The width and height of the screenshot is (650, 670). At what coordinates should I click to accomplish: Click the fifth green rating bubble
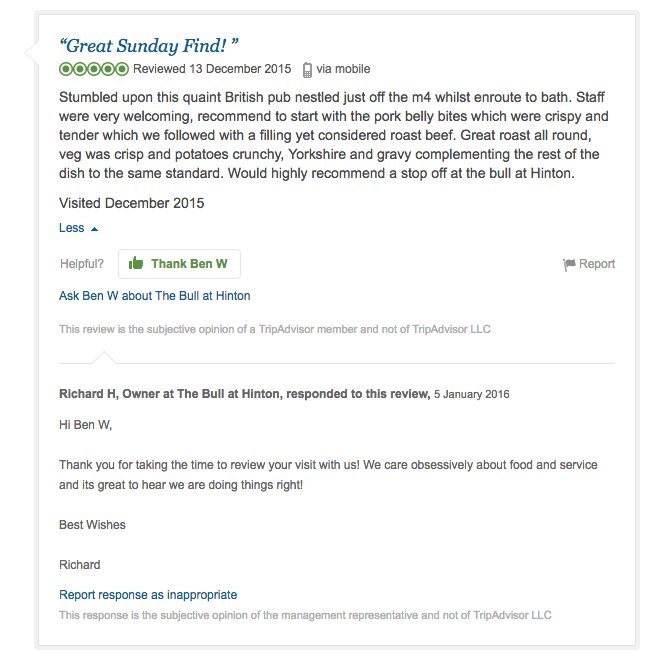click(x=122, y=69)
